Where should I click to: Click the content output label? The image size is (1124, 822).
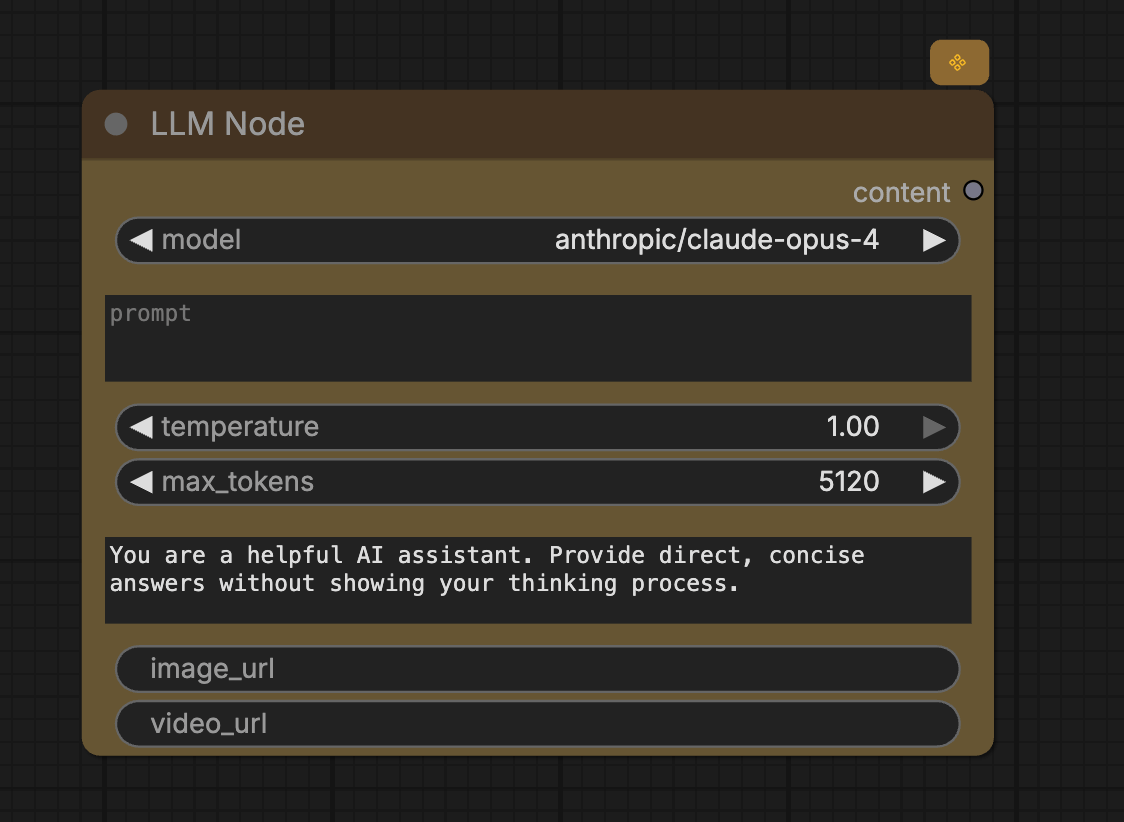(x=901, y=192)
